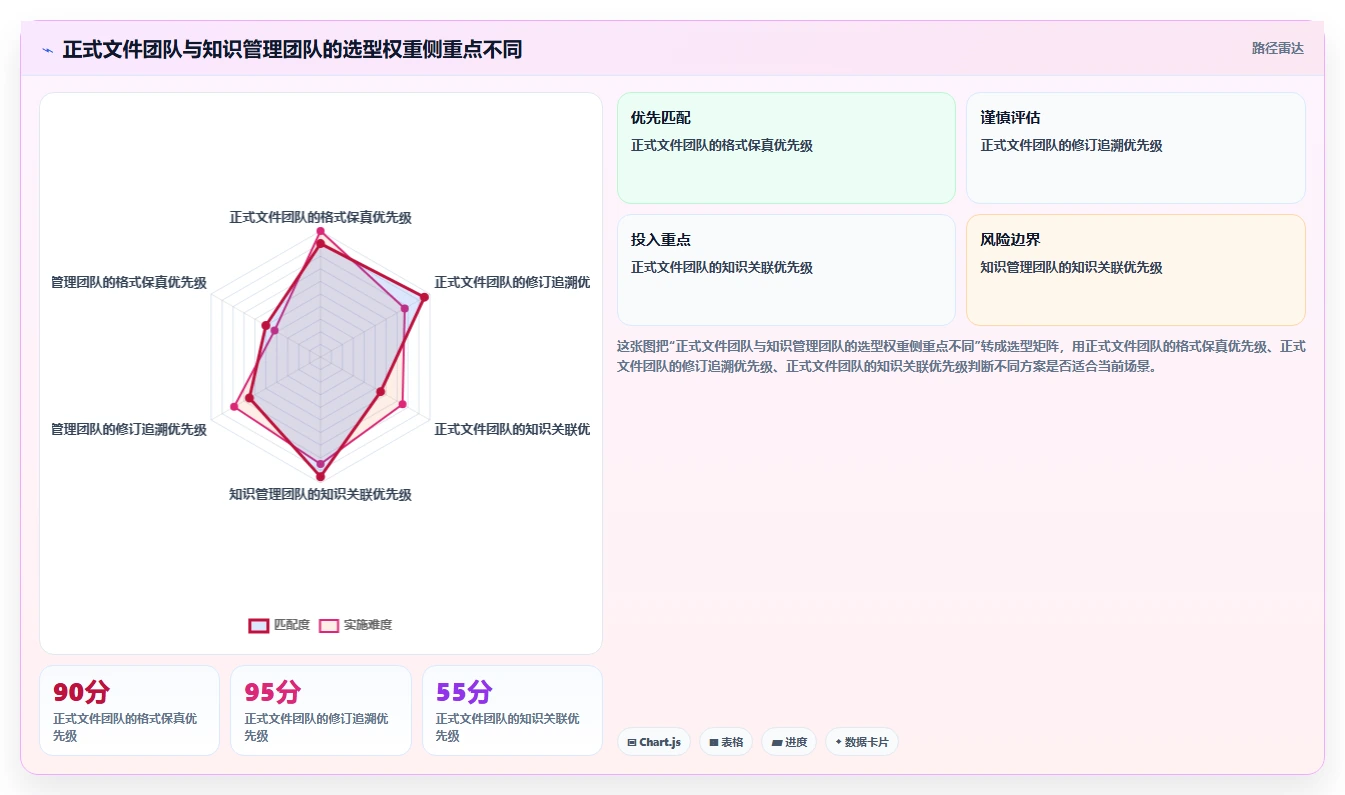Select the 投入重点 card
This screenshot has height=795, width=1345.
tap(786, 270)
